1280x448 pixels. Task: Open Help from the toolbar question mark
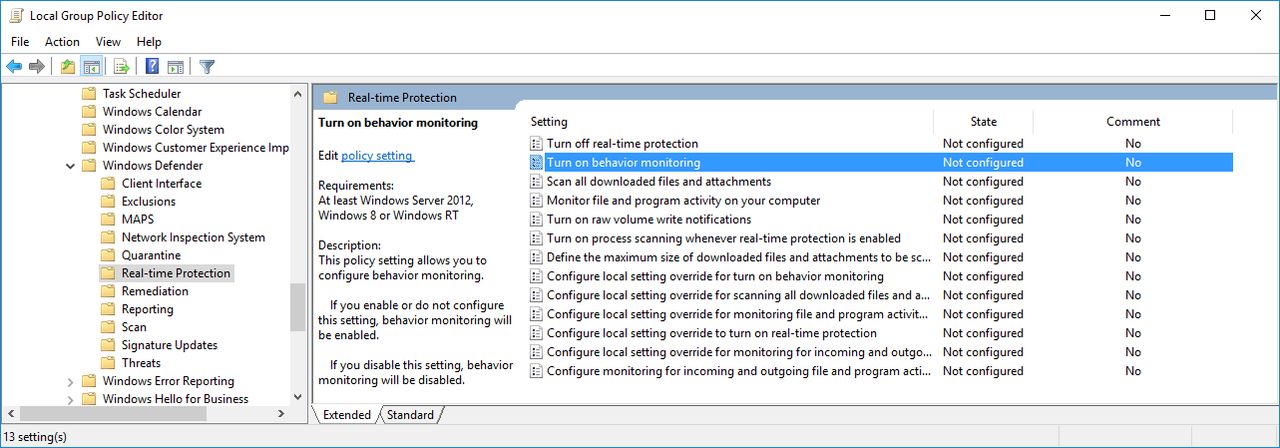tap(152, 67)
